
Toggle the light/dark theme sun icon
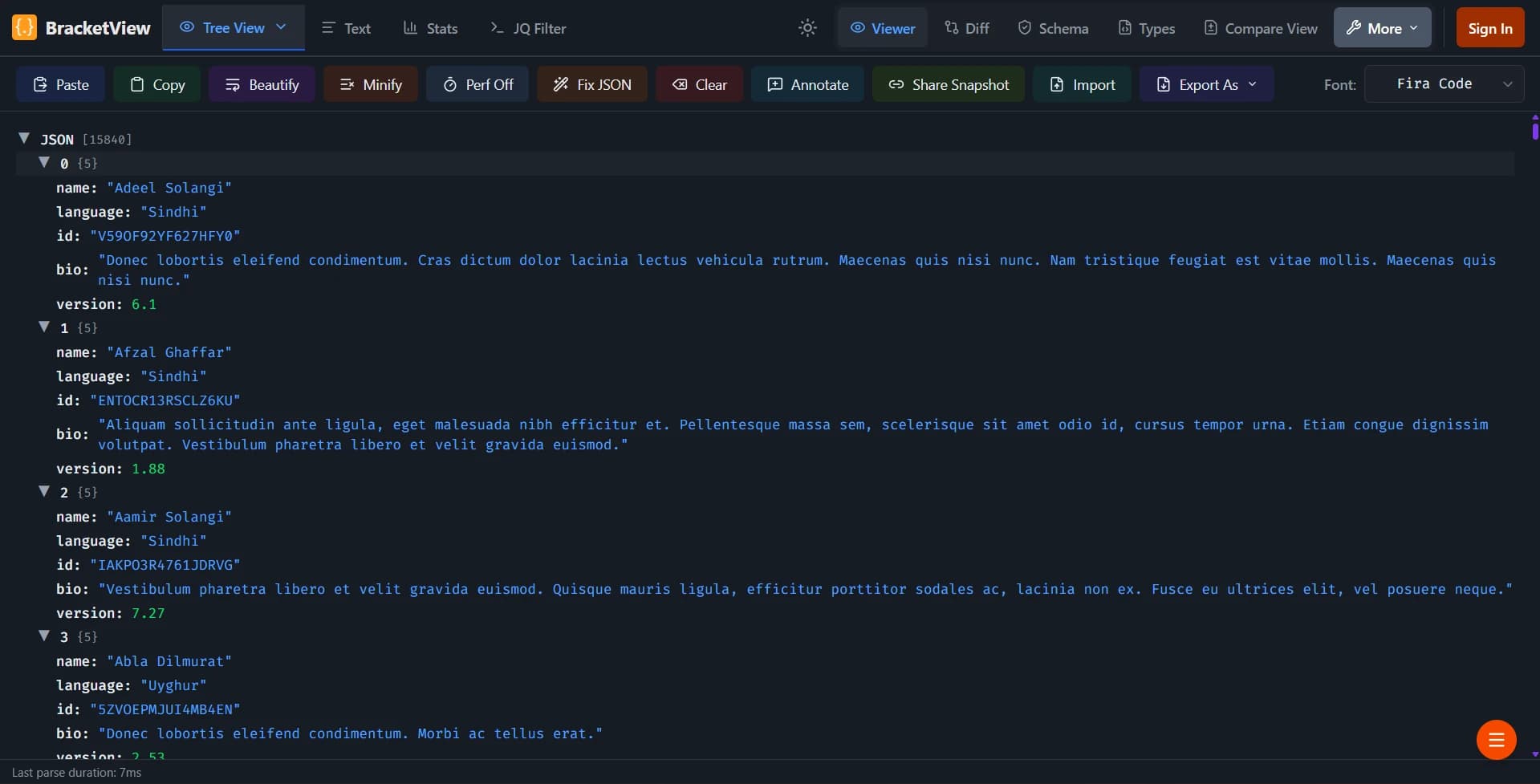tap(807, 28)
